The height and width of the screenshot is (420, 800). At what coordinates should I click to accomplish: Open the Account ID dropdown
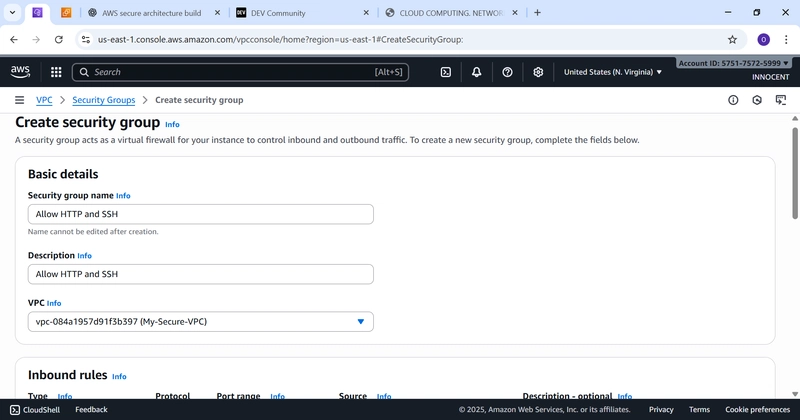tap(734, 63)
